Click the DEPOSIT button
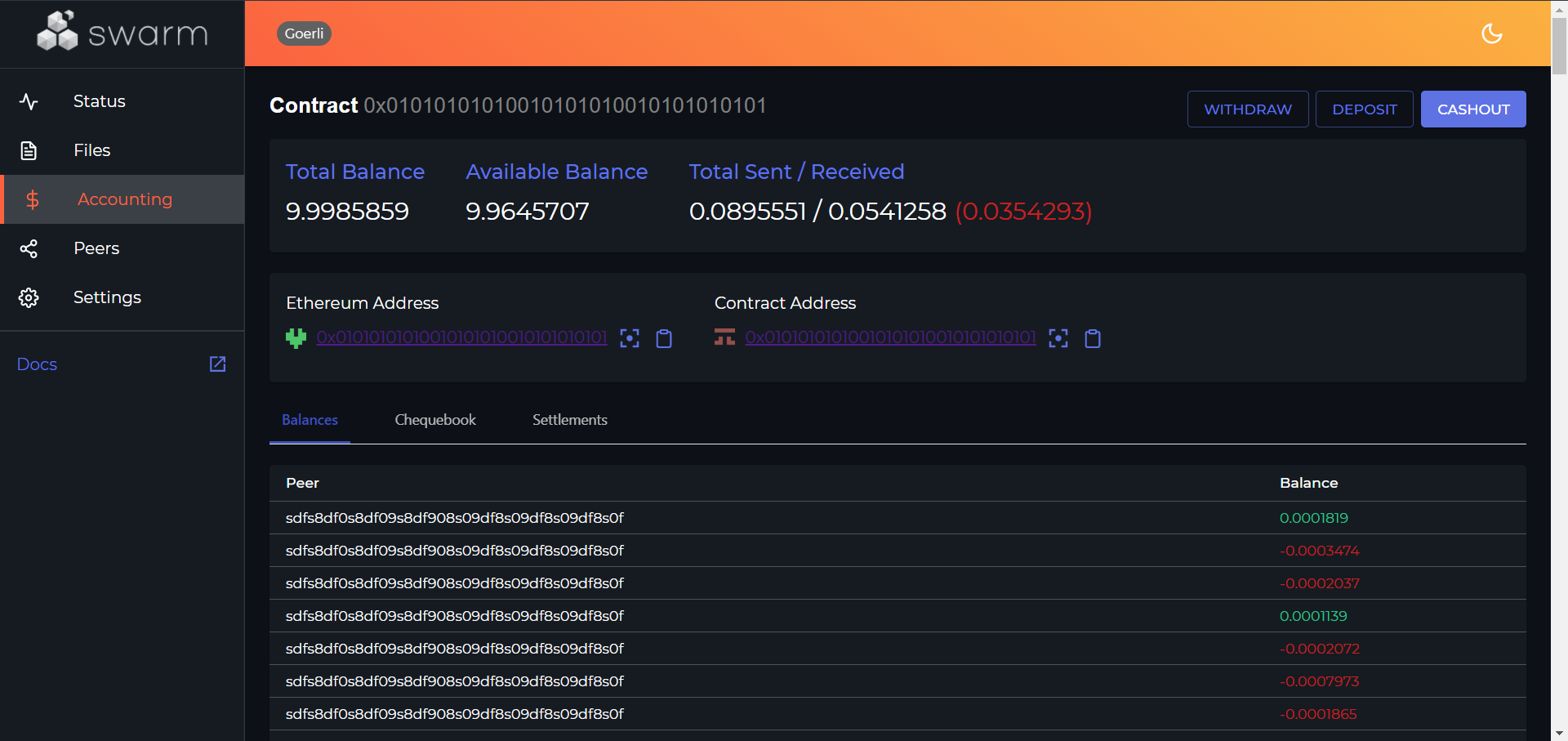Viewport: 1568px width, 741px height. (x=1365, y=109)
